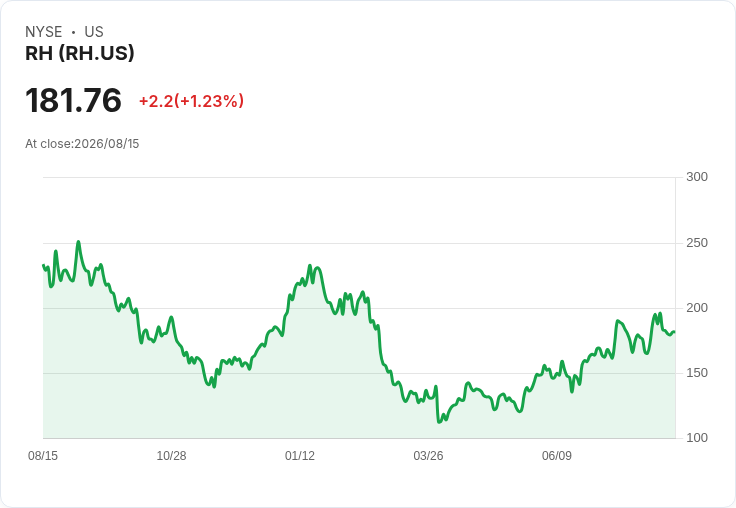Click the At close:2026/08/15 timestamp
The width and height of the screenshot is (736, 508).
tap(82, 144)
